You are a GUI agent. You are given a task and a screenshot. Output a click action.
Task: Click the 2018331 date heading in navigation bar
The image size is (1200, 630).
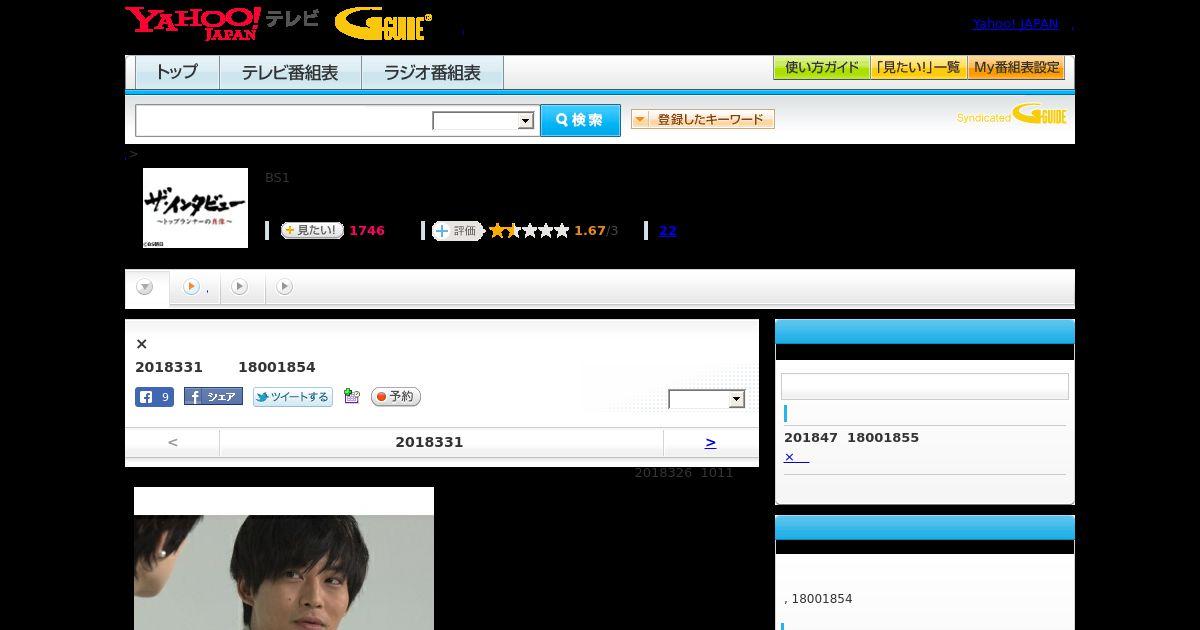click(x=429, y=442)
